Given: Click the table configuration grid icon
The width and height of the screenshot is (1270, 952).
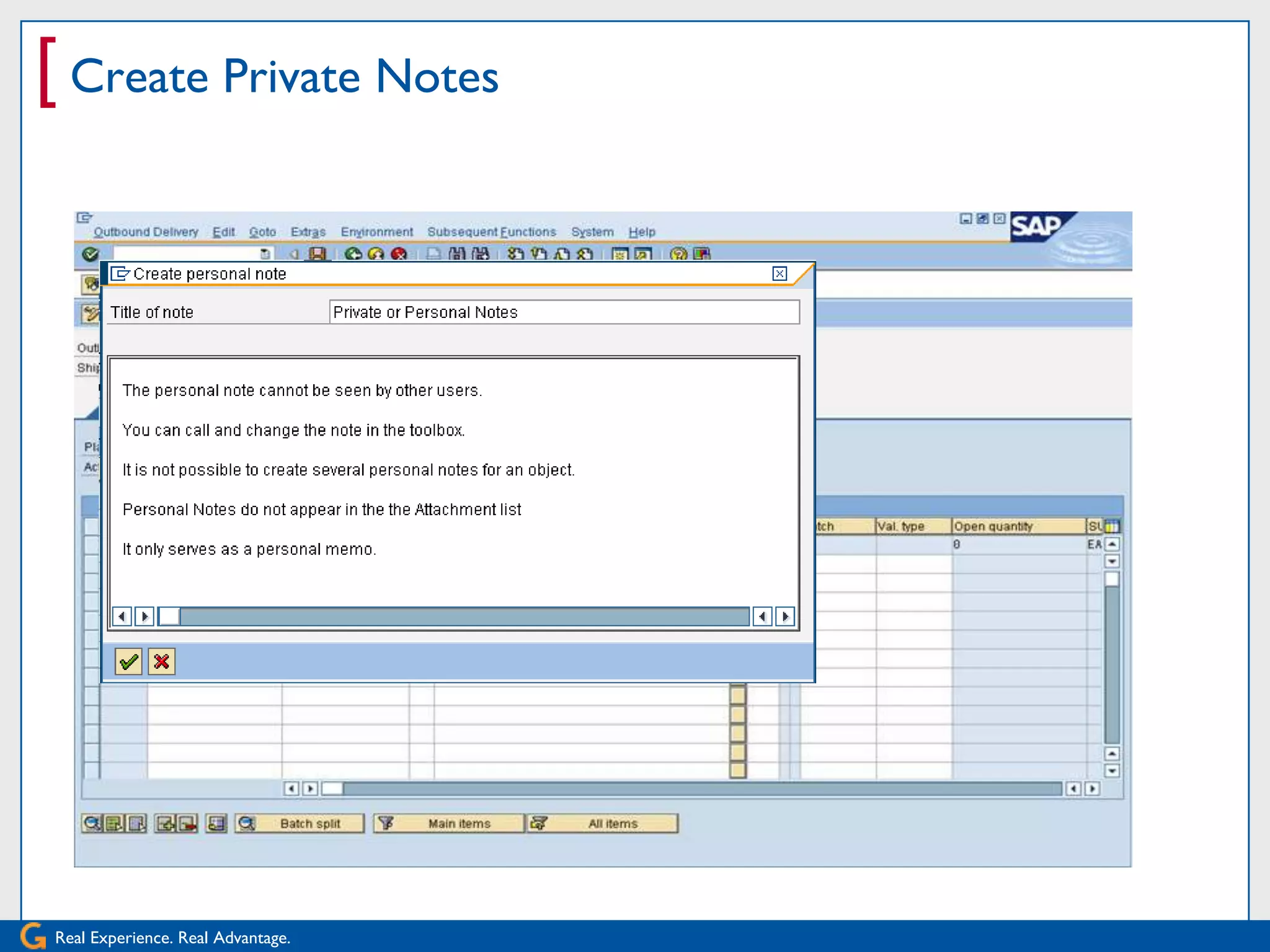Looking at the screenshot, I should [1112, 526].
